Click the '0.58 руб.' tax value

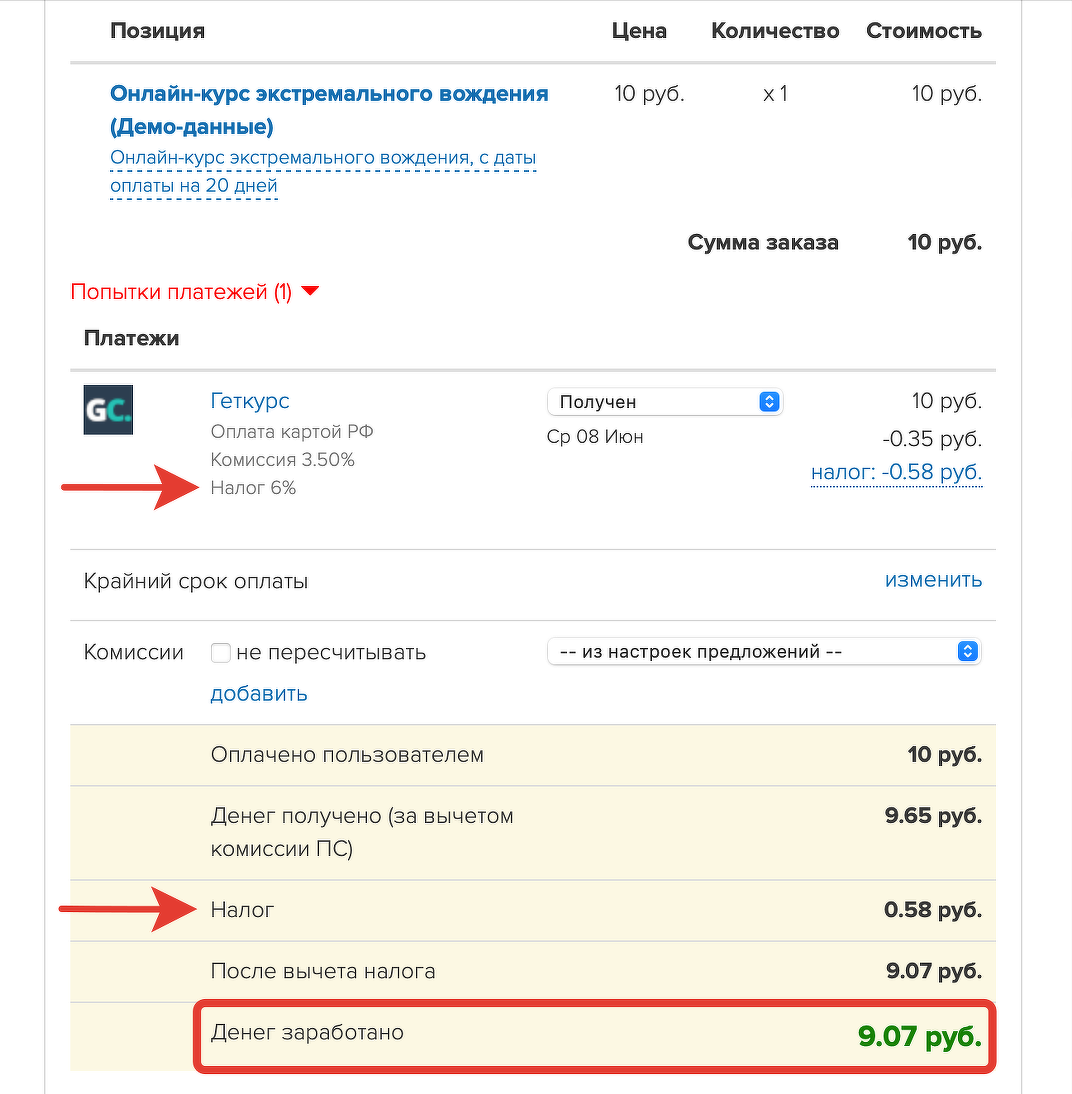click(x=932, y=910)
